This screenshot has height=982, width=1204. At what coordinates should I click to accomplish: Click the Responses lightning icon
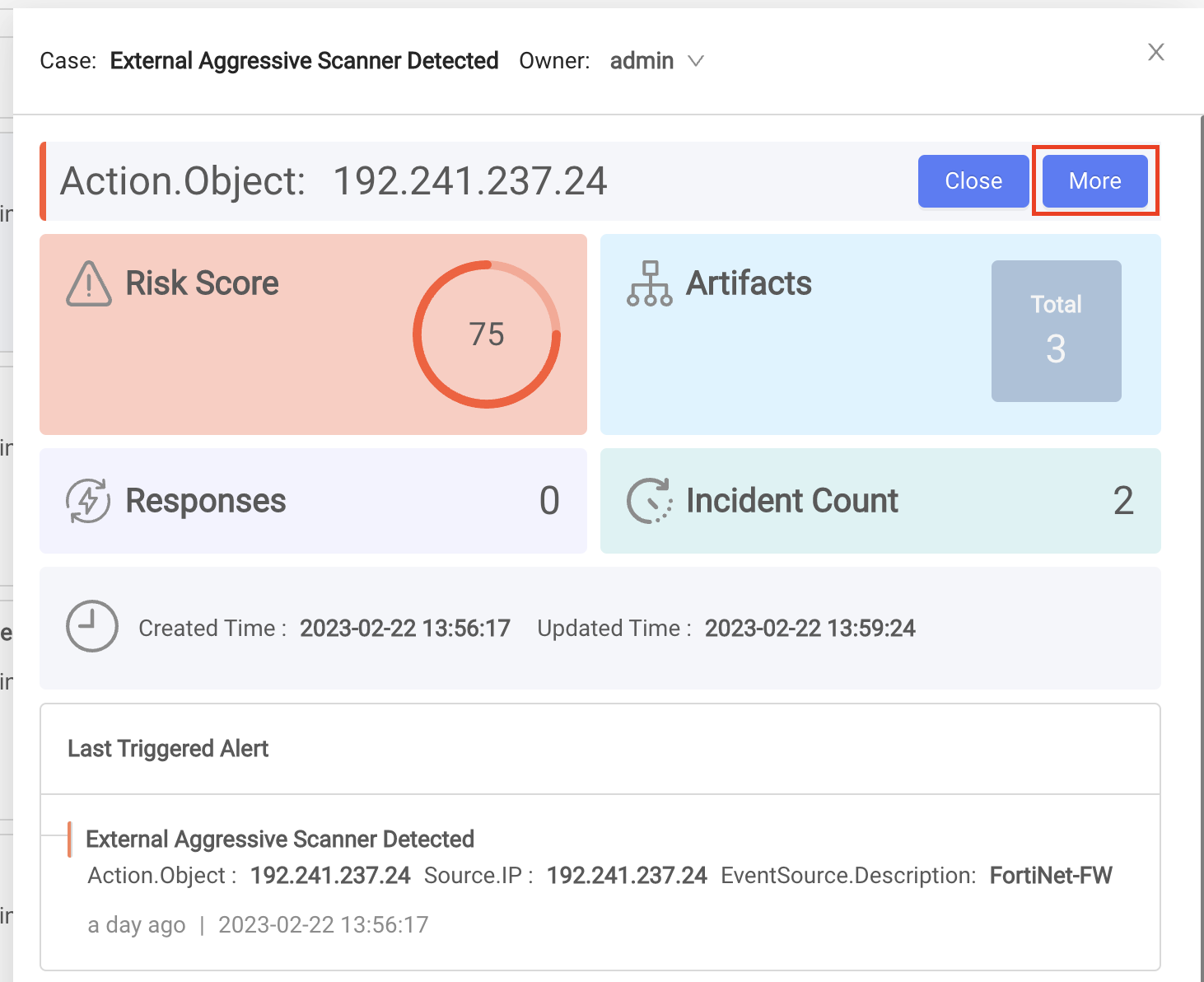point(88,501)
